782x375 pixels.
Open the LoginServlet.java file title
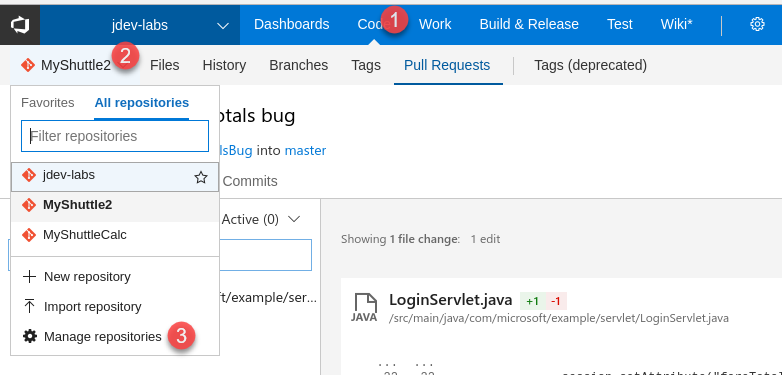point(450,300)
